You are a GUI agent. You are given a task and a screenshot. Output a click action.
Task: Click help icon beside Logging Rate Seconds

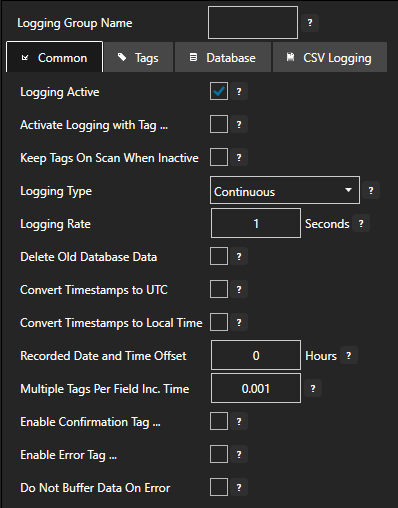pyautogui.click(x=361, y=223)
